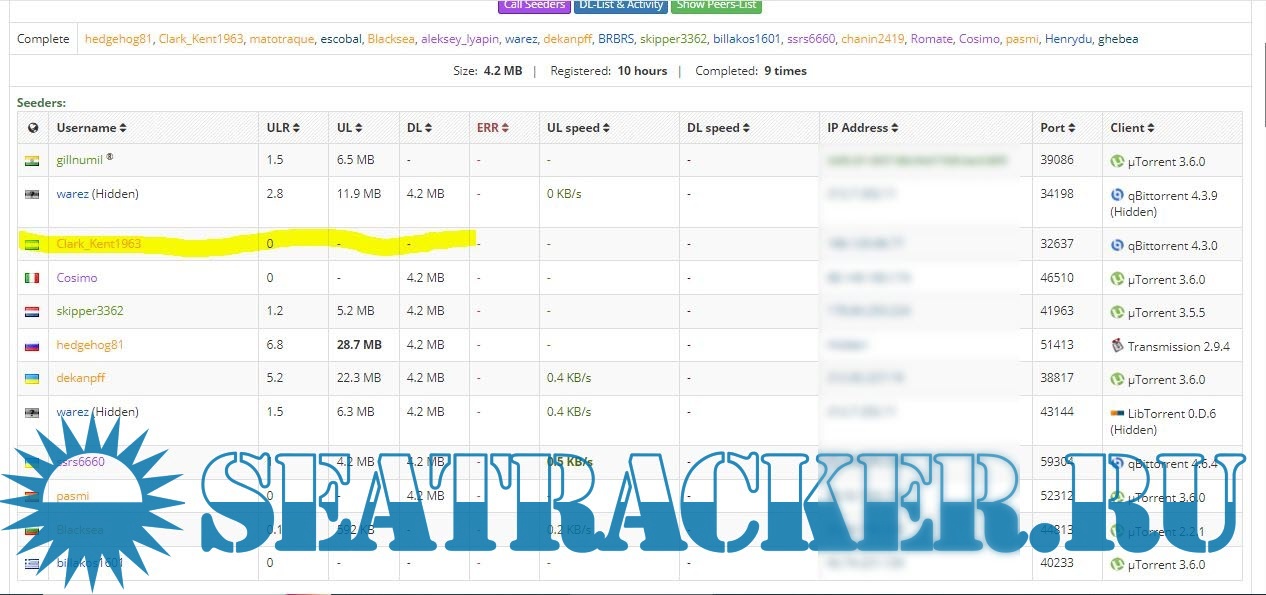
Task: Sort seeders by ULR column
Action: pos(283,128)
